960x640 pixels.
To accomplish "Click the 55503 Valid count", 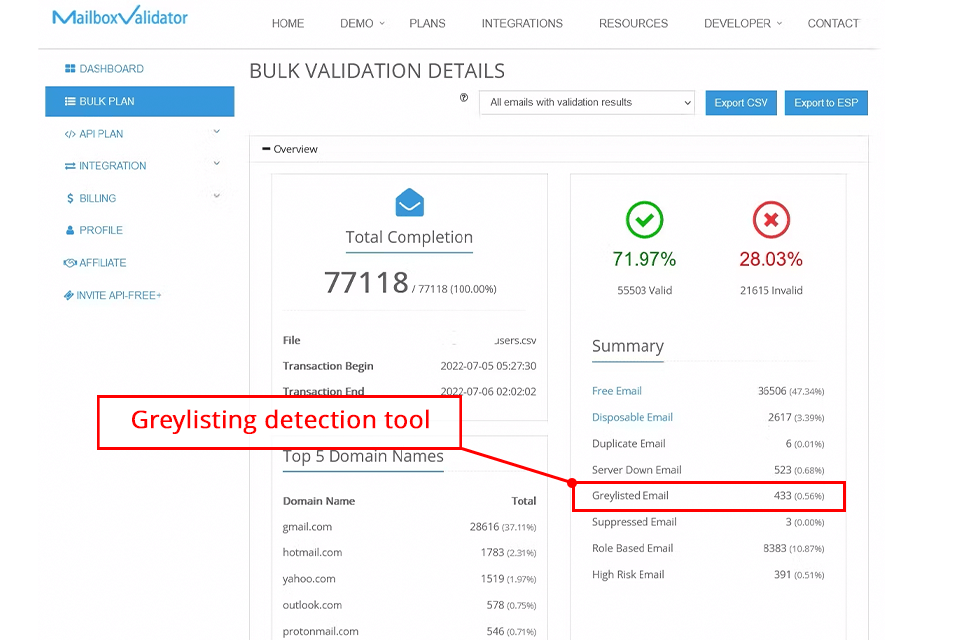I will click(x=645, y=290).
